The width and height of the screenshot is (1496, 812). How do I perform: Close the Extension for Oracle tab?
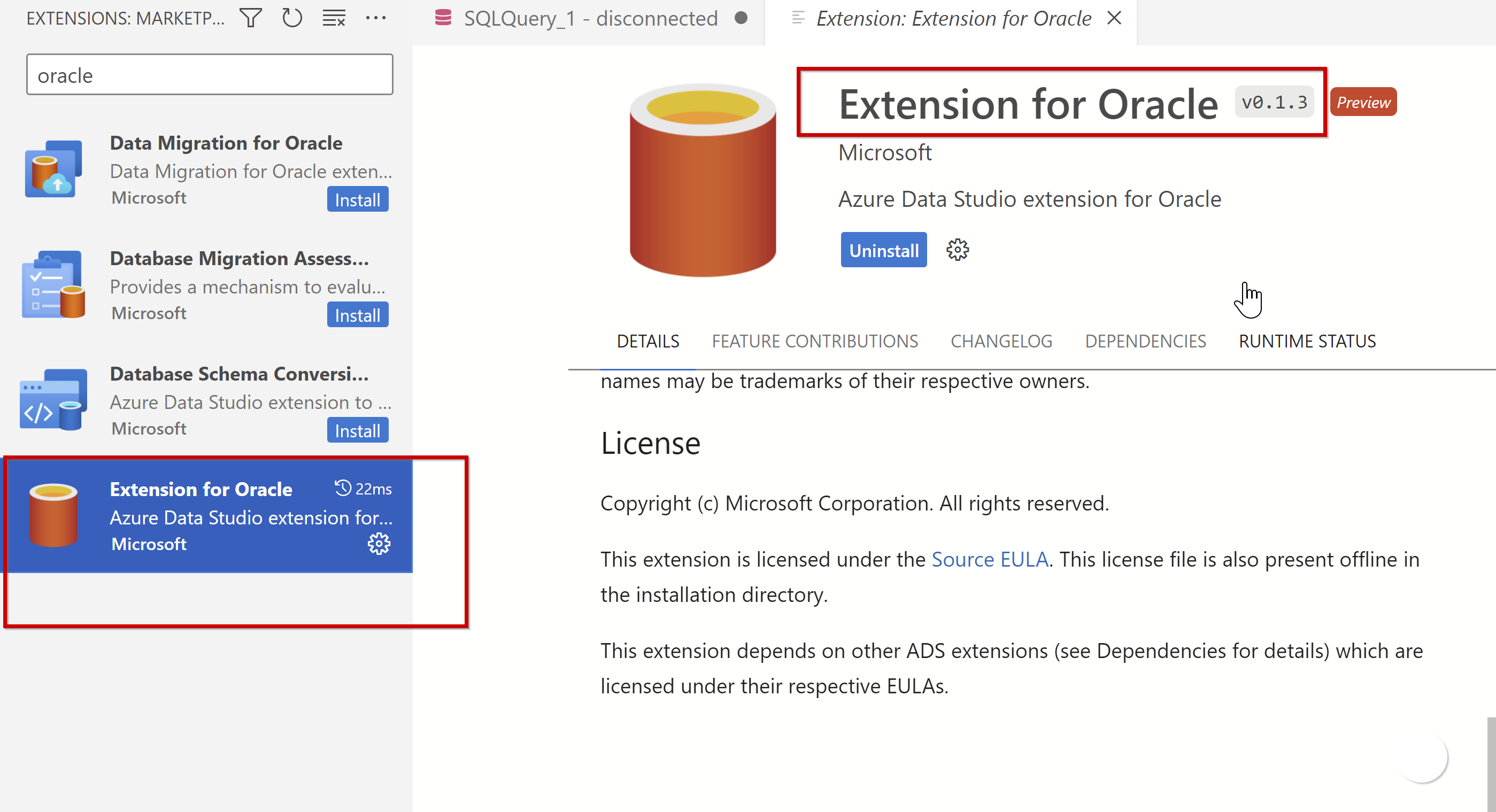coord(1114,18)
